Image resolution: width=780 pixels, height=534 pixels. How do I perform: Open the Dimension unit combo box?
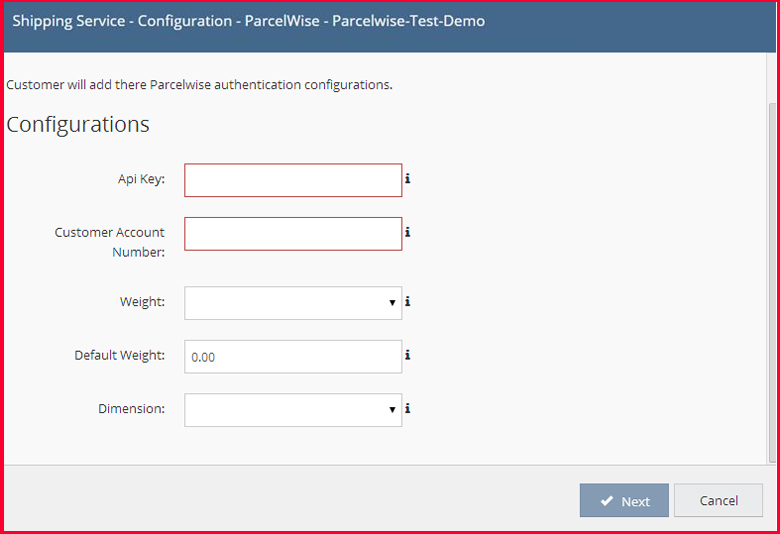293,410
